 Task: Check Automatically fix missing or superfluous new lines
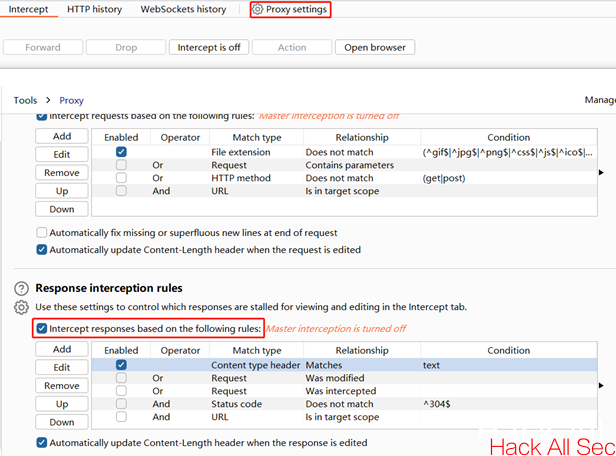tap(42, 233)
